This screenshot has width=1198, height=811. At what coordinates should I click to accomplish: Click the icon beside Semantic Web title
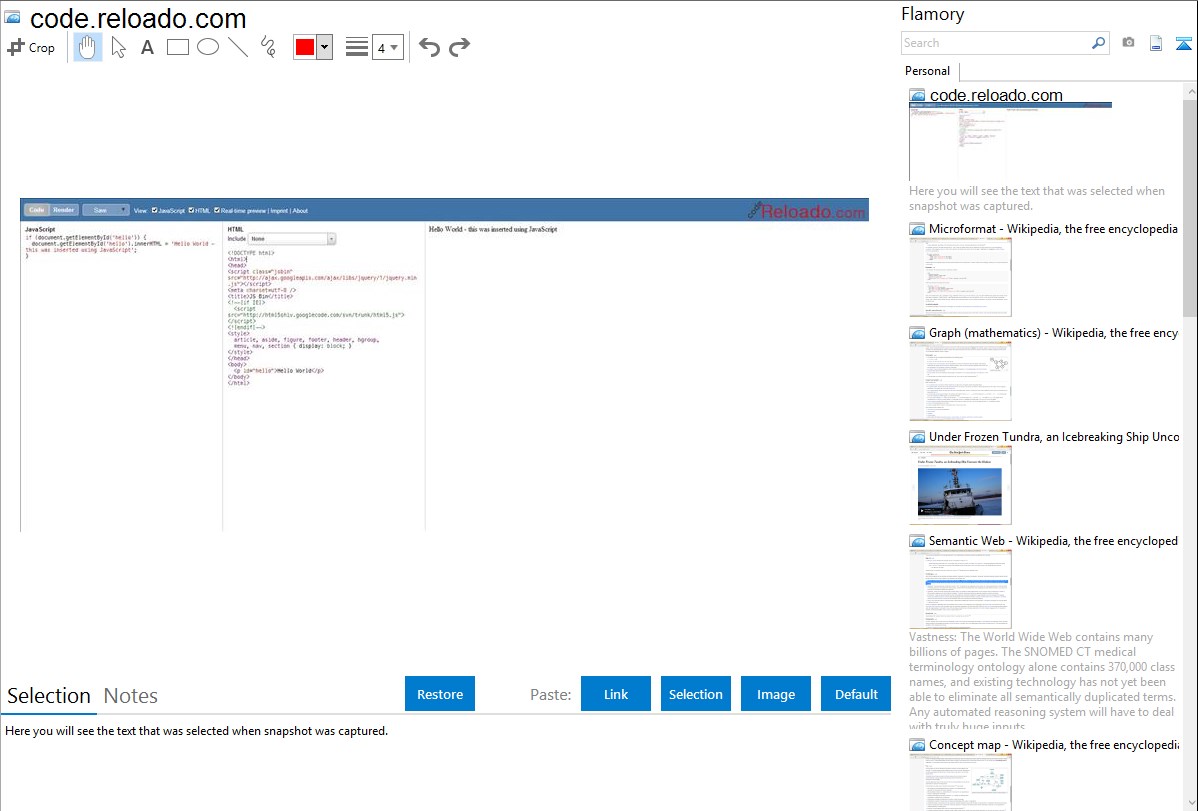point(917,541)
